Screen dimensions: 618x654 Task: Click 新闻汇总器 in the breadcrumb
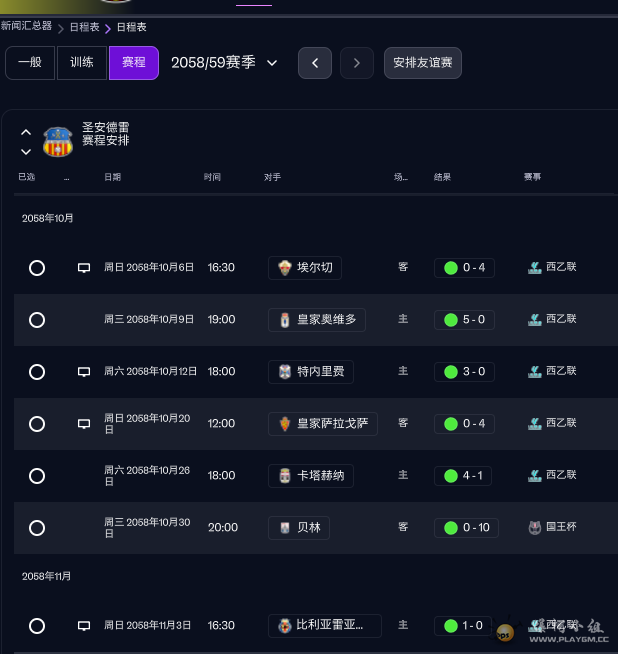pyautogui.click(x=26, y=26)
